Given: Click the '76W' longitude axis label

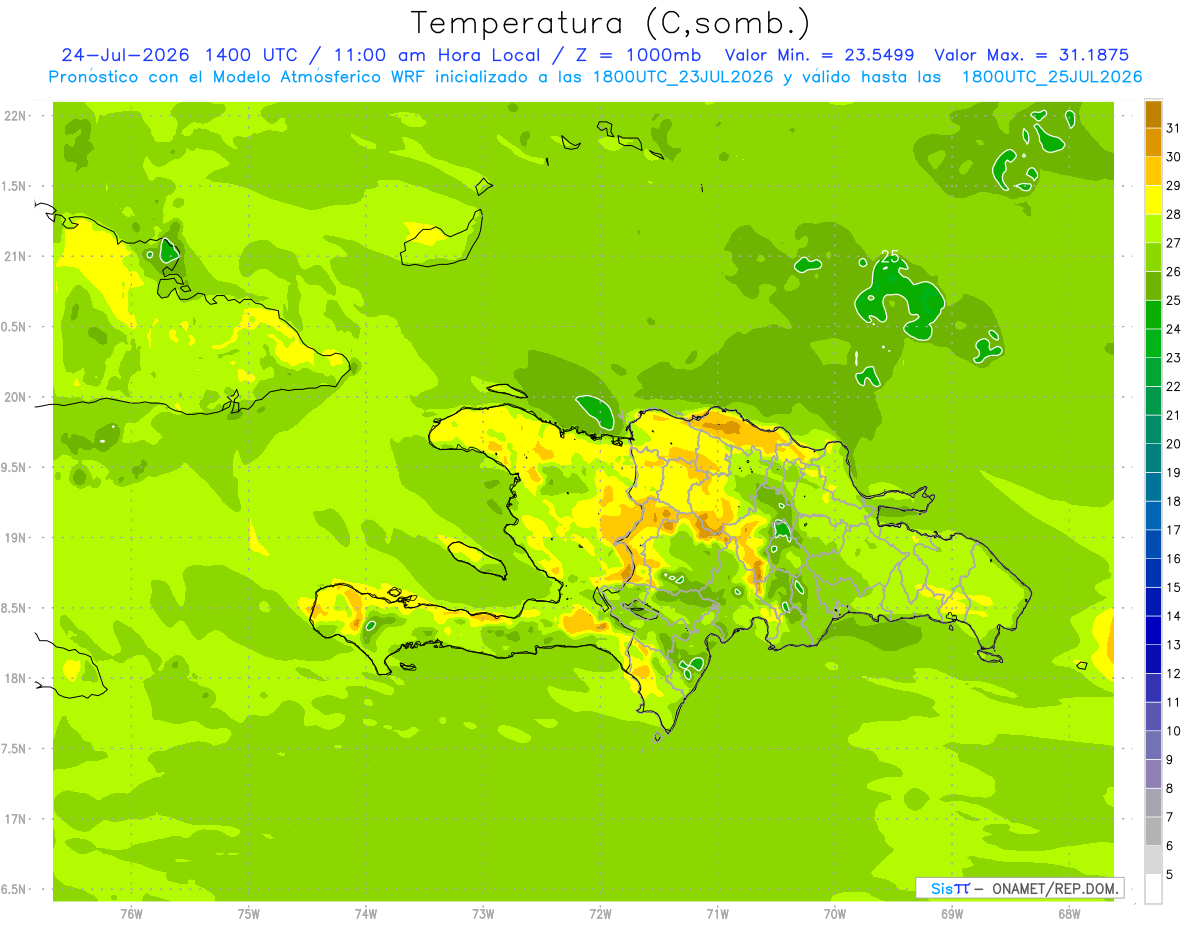Looking at the screenshot, I should point(131,914).
